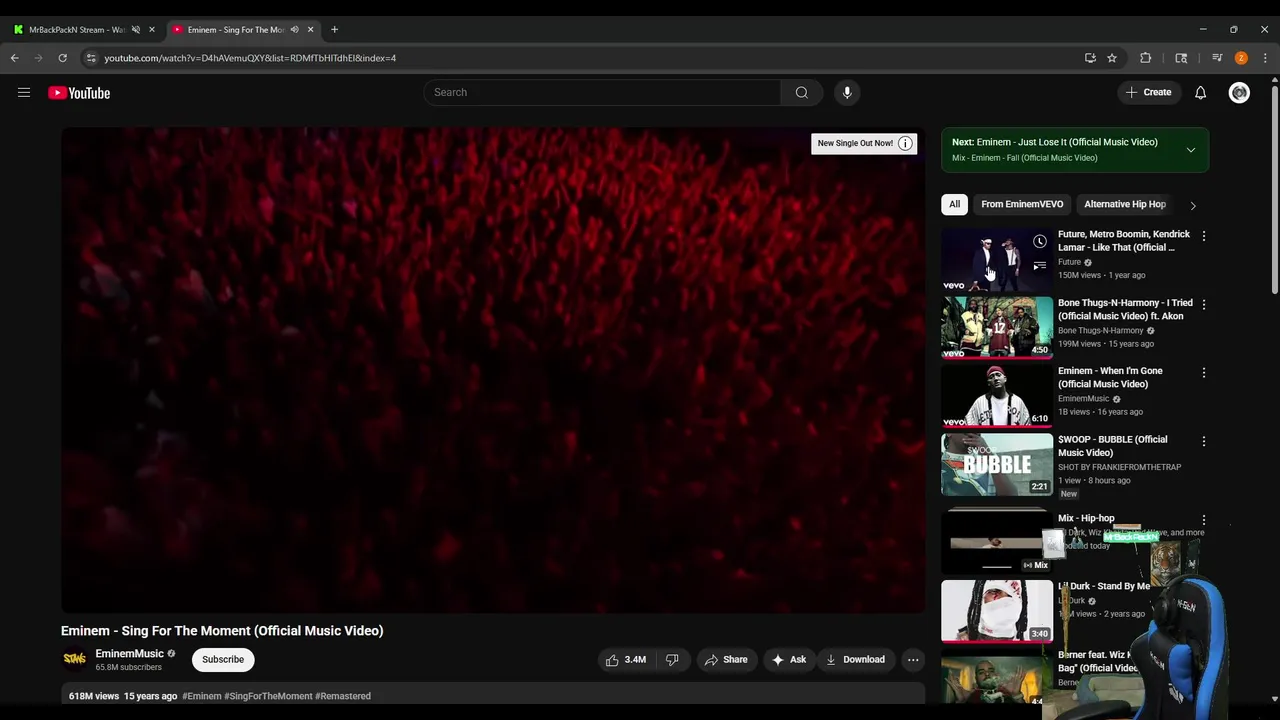Image resolution: width=1280 pixels, height=720 pixels.
Task: Select Alternative Hip Hop chip
Action: pyautogui.click(x=1125, y=204)
